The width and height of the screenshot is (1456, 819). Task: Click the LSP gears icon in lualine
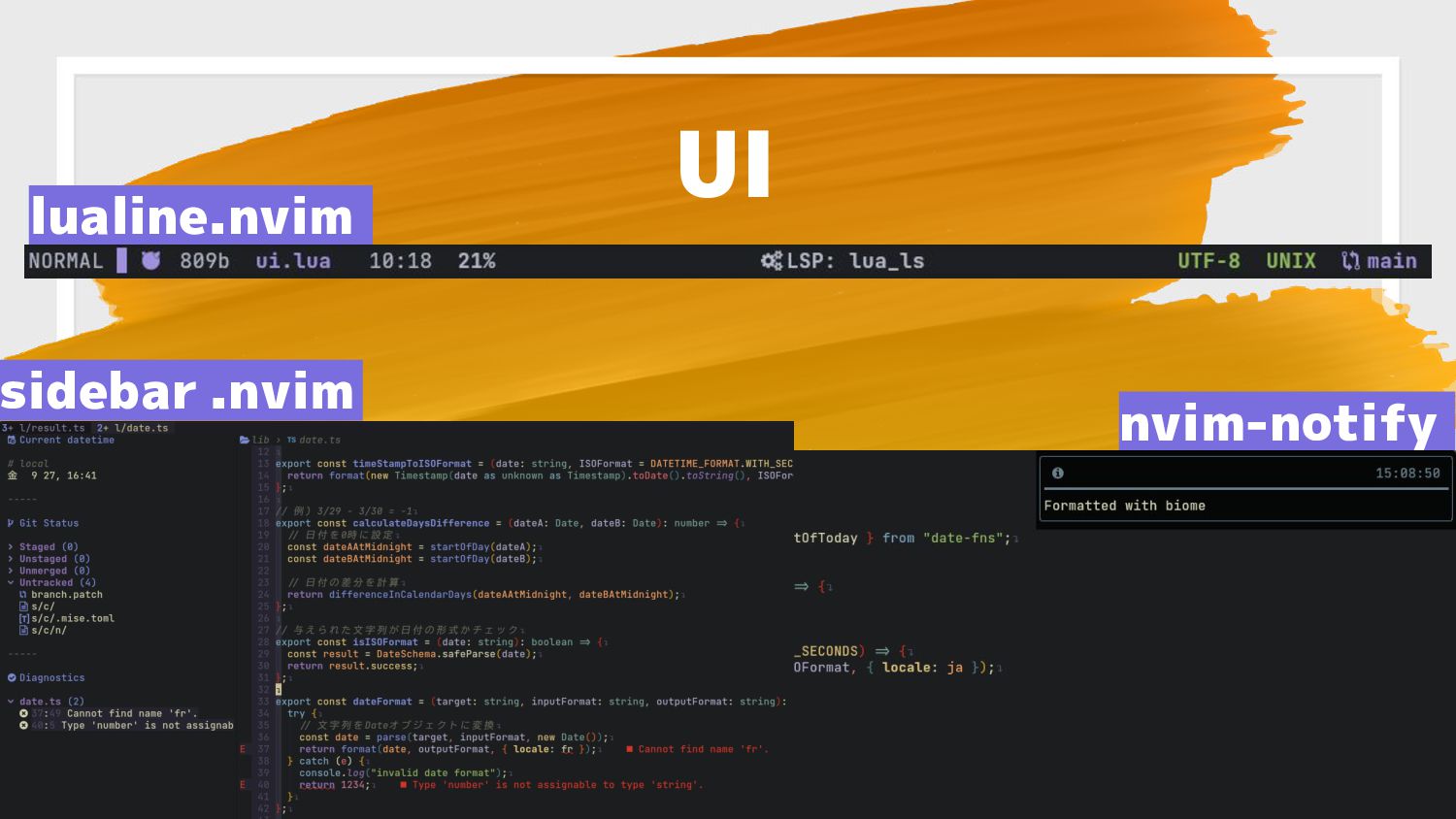pyautogui.click(x=772, y=260)
